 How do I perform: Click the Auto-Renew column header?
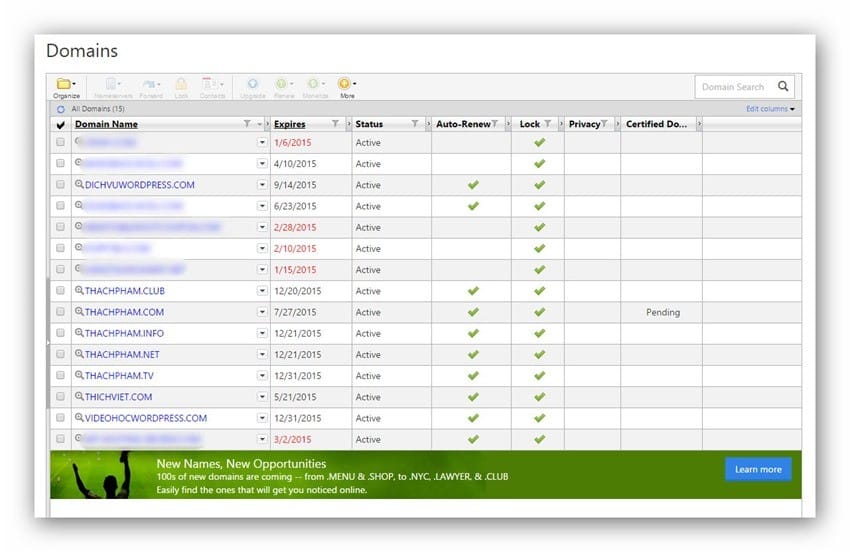463,124
